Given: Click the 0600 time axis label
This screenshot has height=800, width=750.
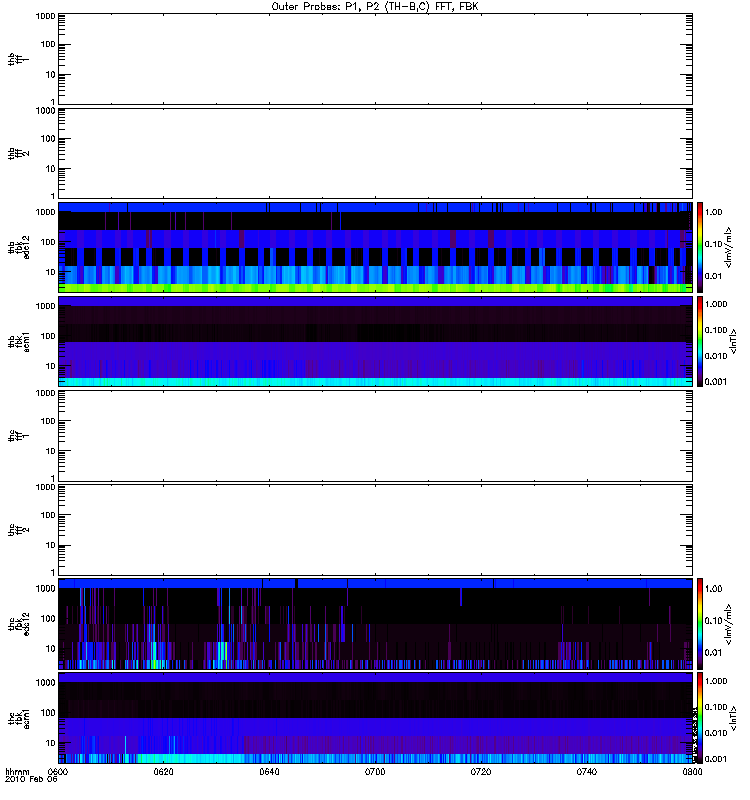Looking at the screenshot, I should coord(58,772).
